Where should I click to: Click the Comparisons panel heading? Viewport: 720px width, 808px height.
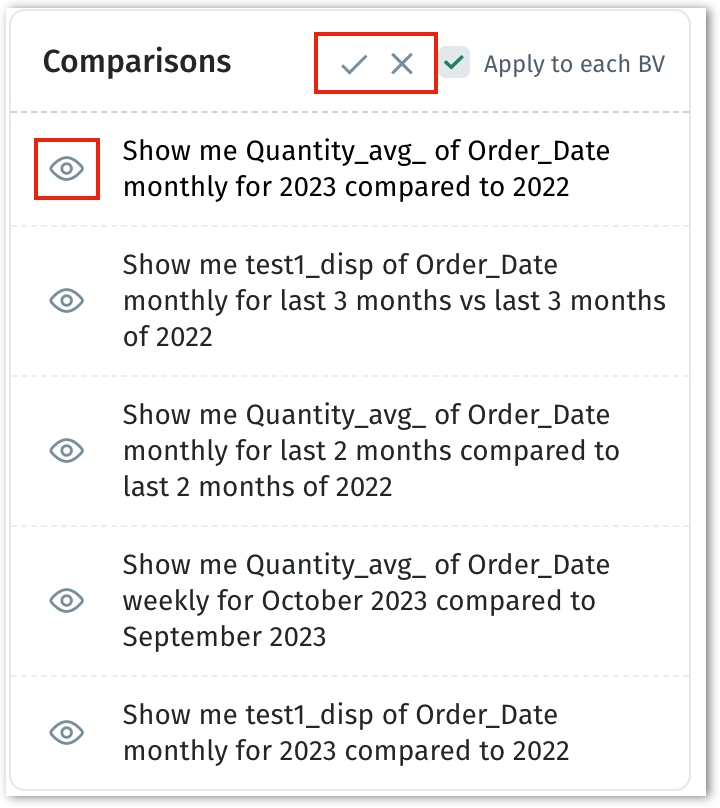(137, 62)
